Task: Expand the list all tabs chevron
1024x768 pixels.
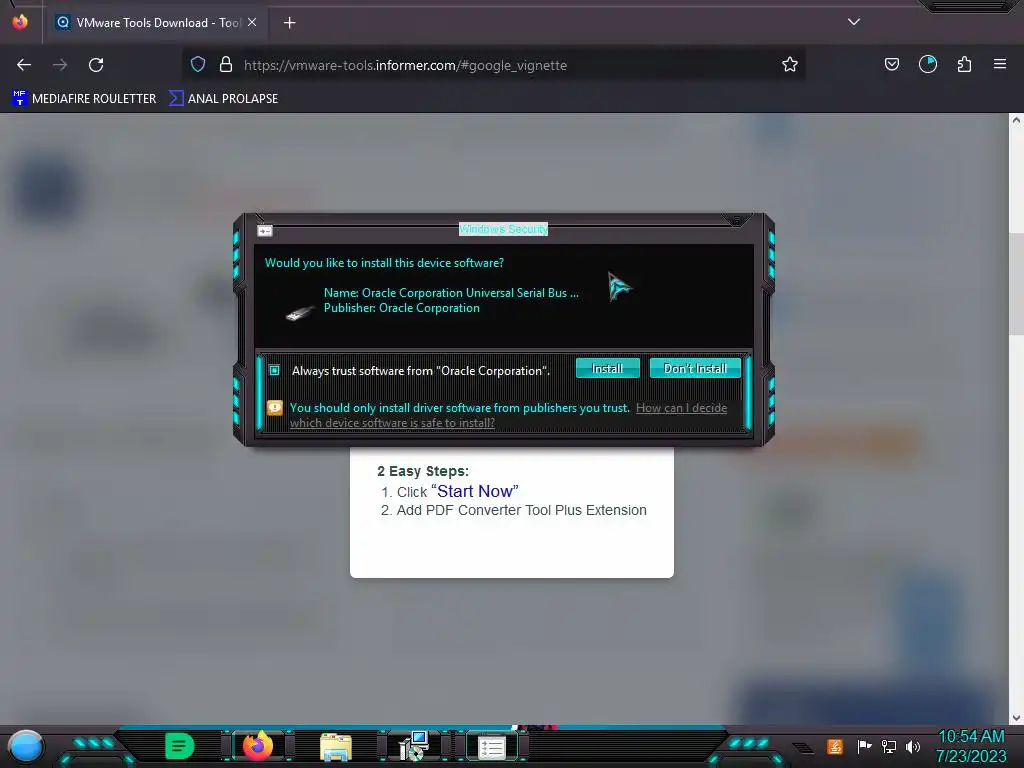Action: [x=854, y=22]
